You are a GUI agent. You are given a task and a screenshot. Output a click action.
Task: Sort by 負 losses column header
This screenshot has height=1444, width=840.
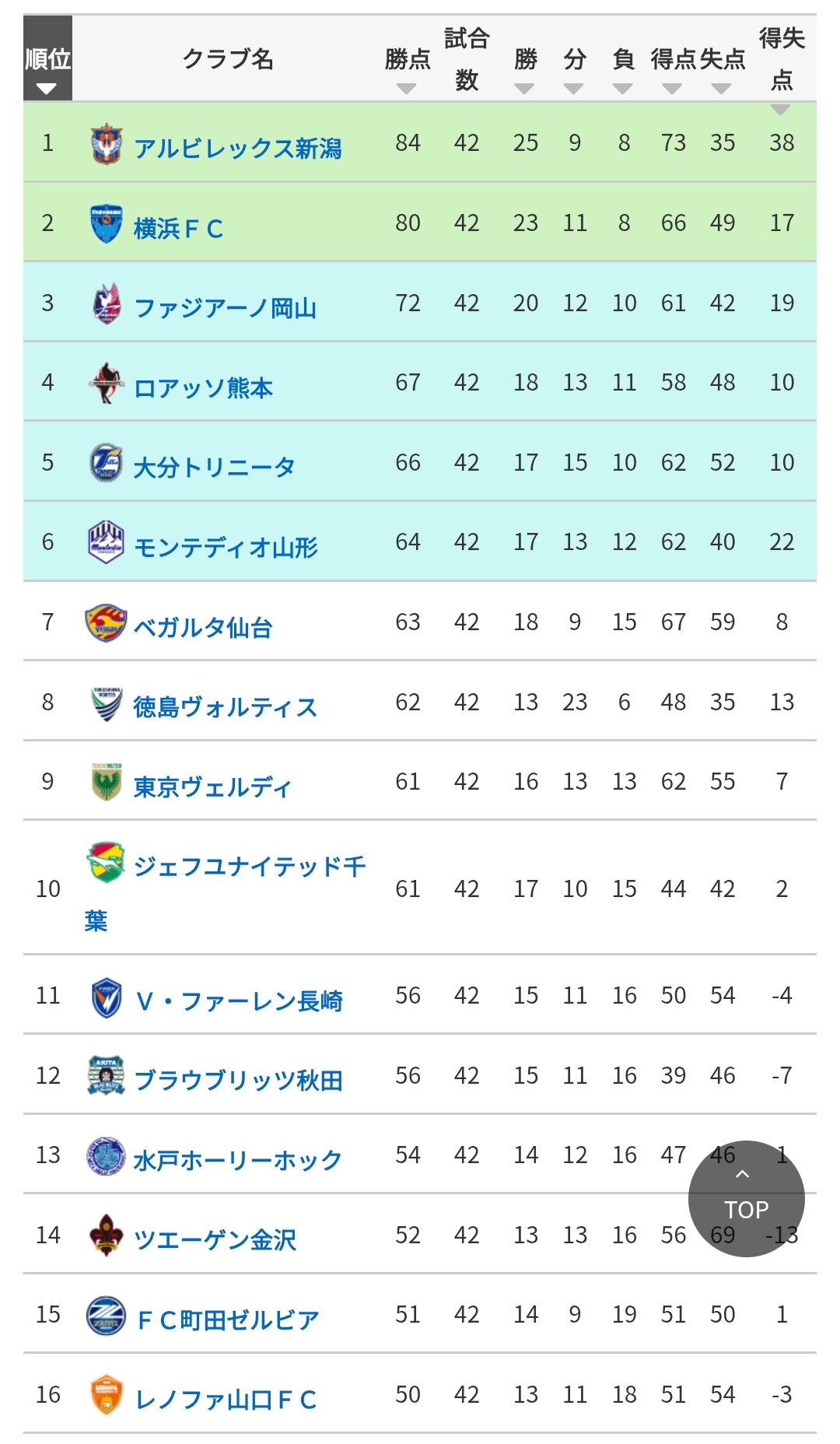click(x=623, y=70)
